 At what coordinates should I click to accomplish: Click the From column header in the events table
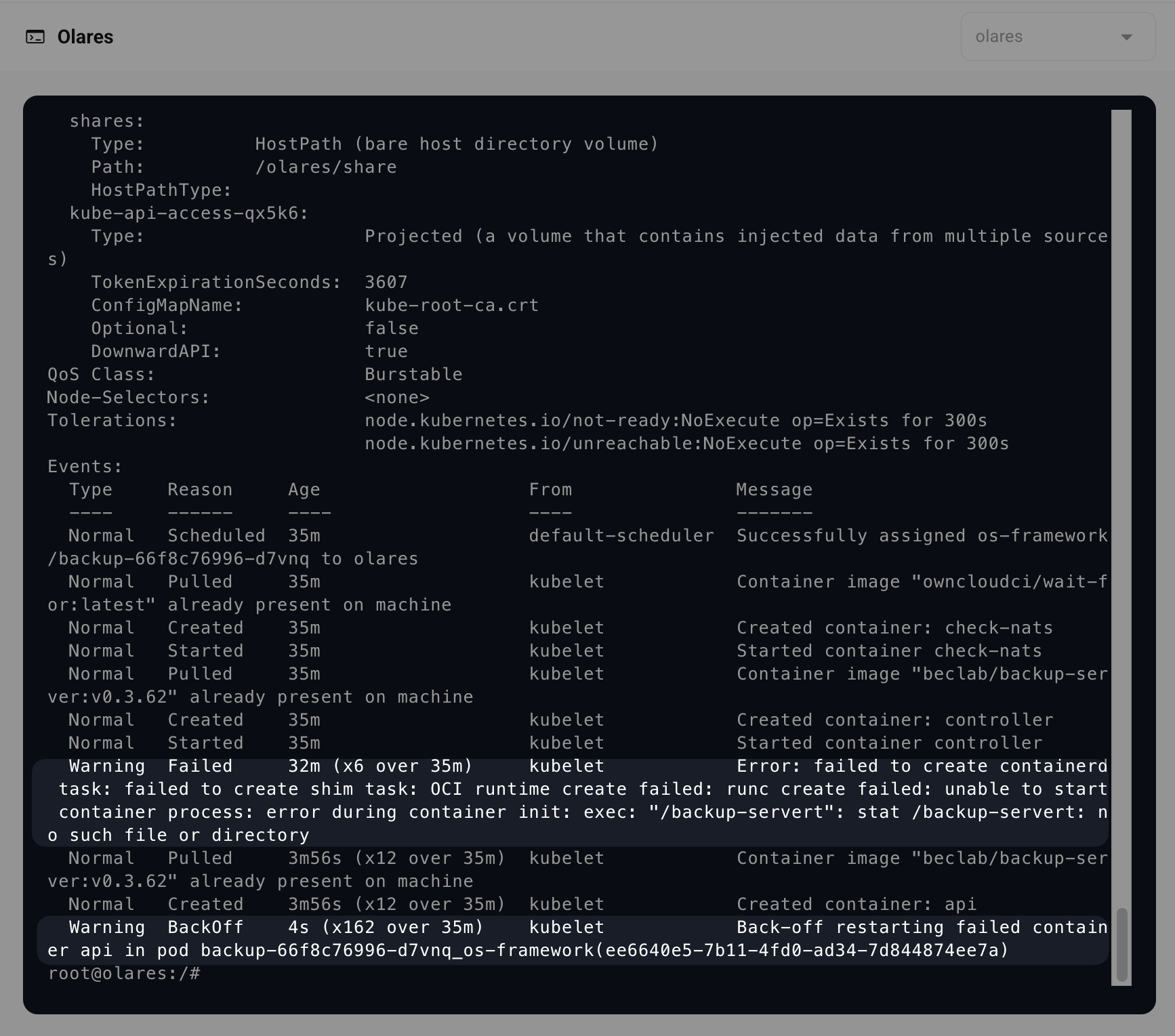(x=550, y=490)
